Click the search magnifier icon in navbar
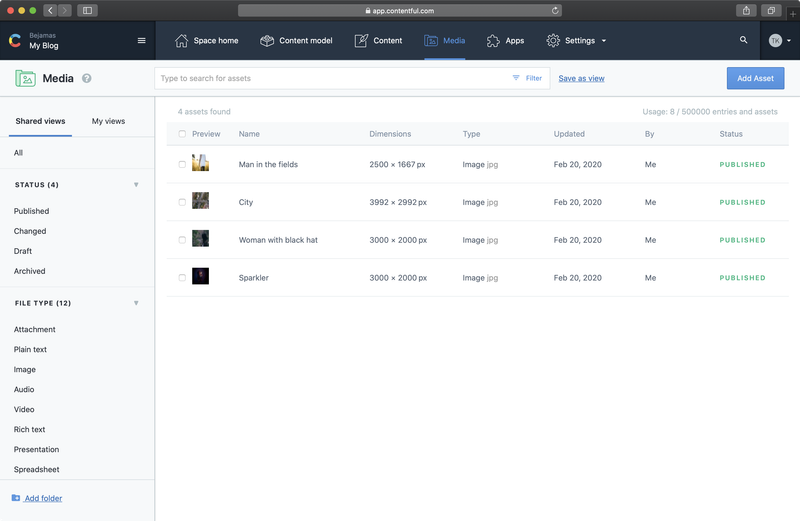 (743, 40)
